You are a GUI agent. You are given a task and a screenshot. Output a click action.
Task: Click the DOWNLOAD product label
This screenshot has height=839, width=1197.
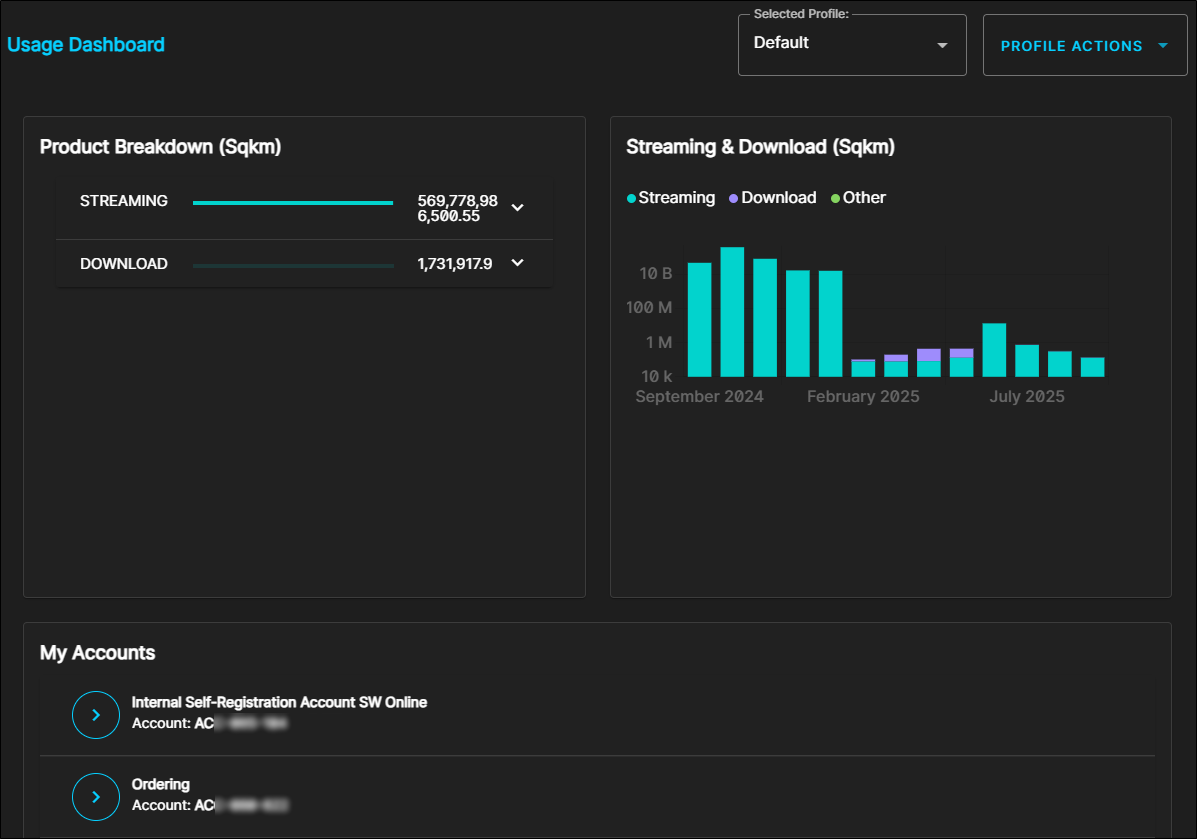coord(124,264)
